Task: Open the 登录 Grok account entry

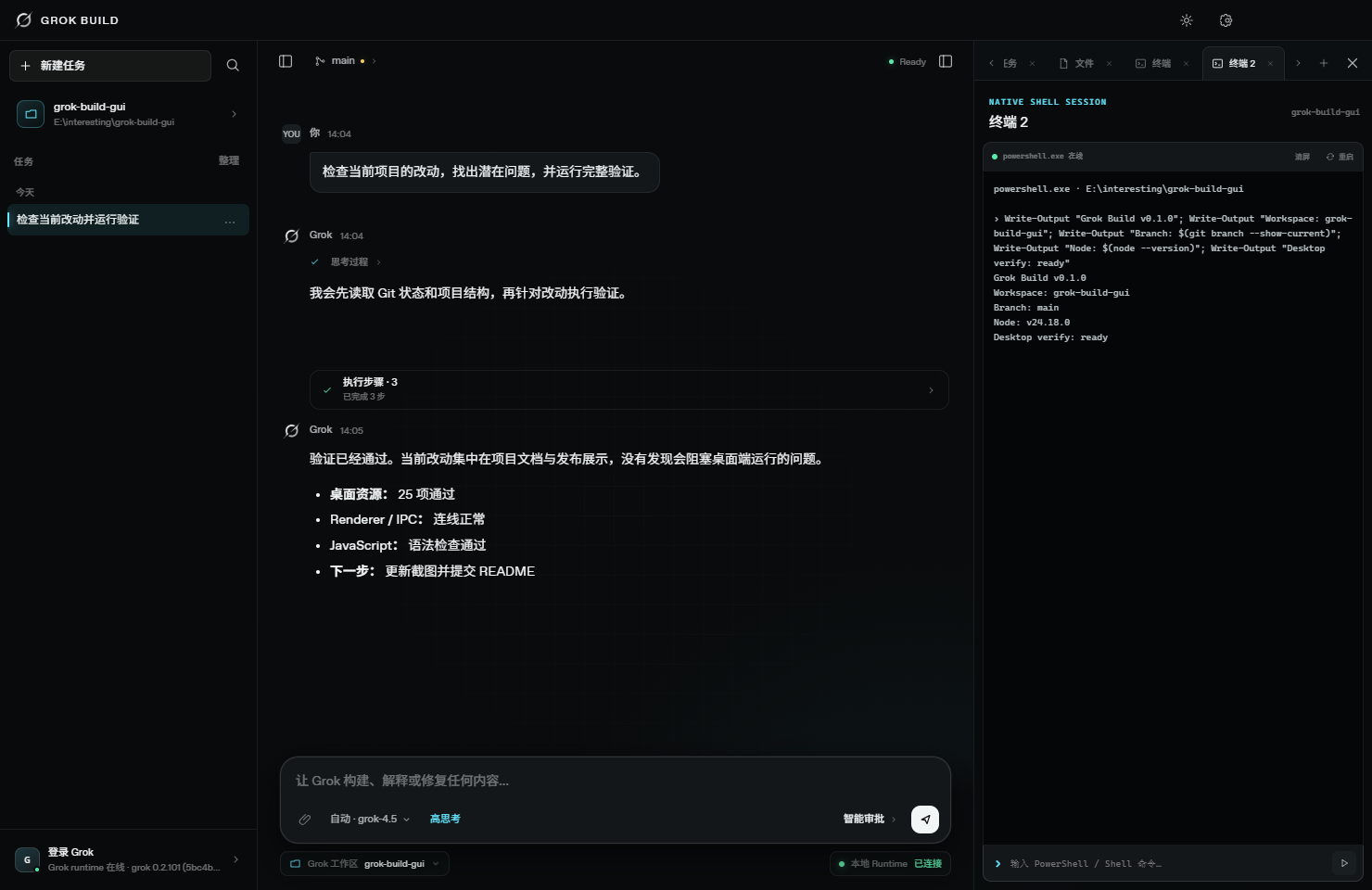Action: pyautogui.click(x=128, y=859)
